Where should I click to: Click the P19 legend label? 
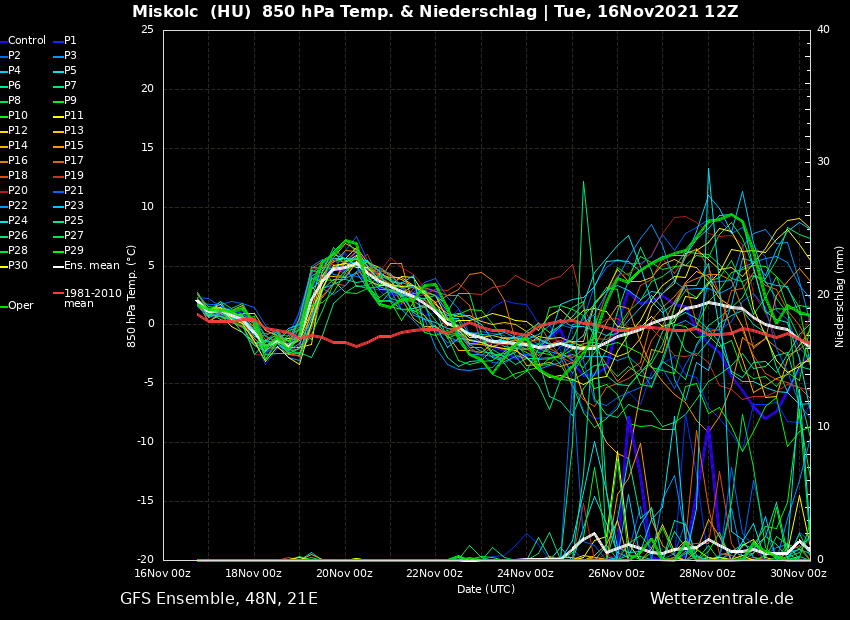74,176
